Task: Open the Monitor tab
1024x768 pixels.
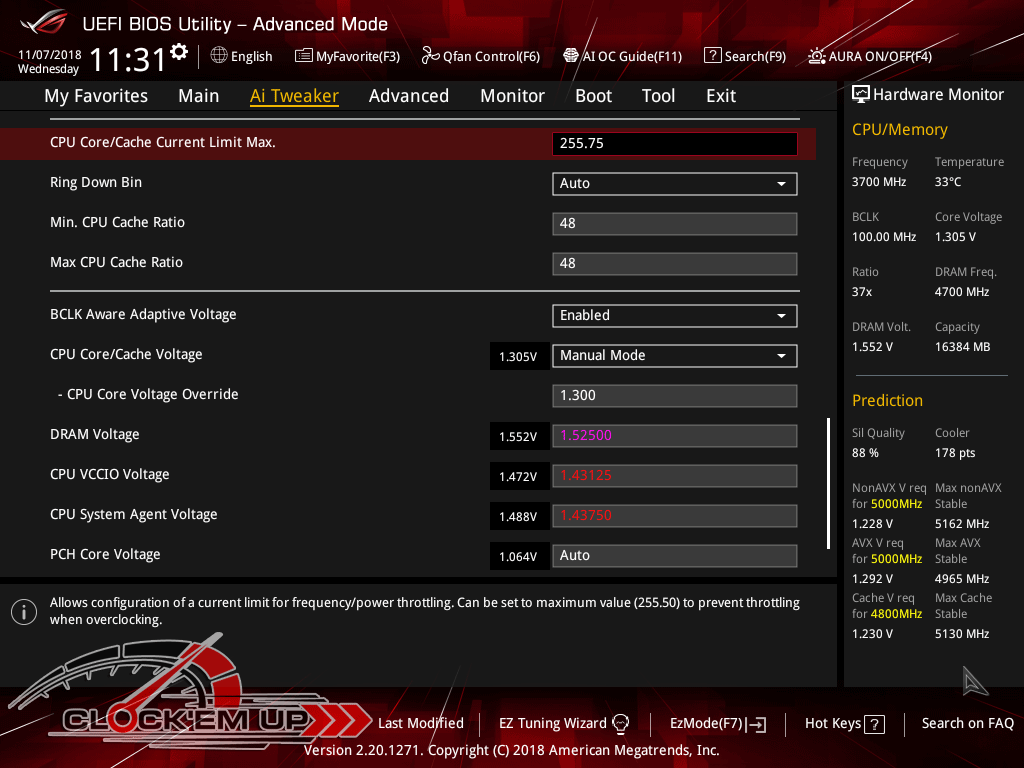Action: point(512,96)
